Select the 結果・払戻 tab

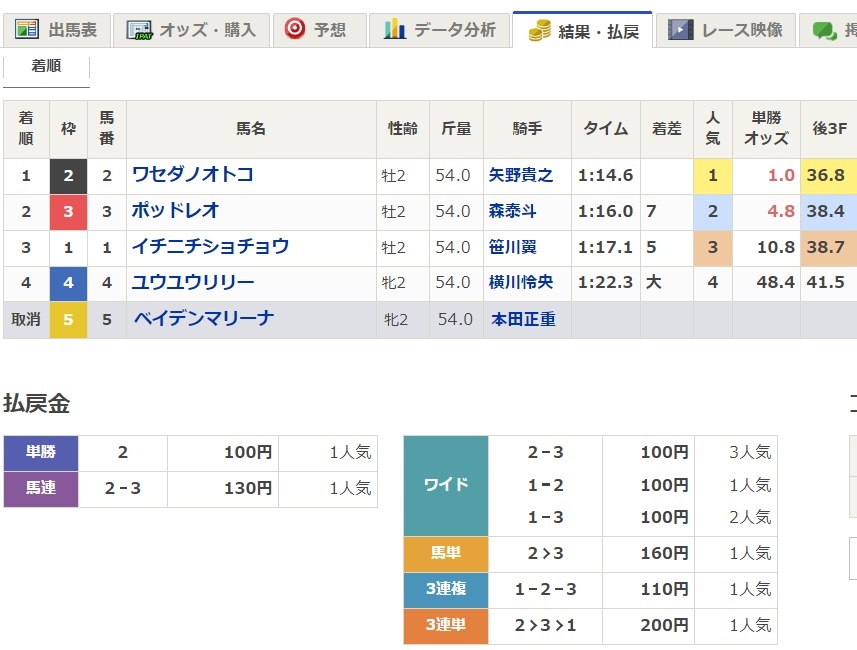pyautogui.click(x=583, y=30)
